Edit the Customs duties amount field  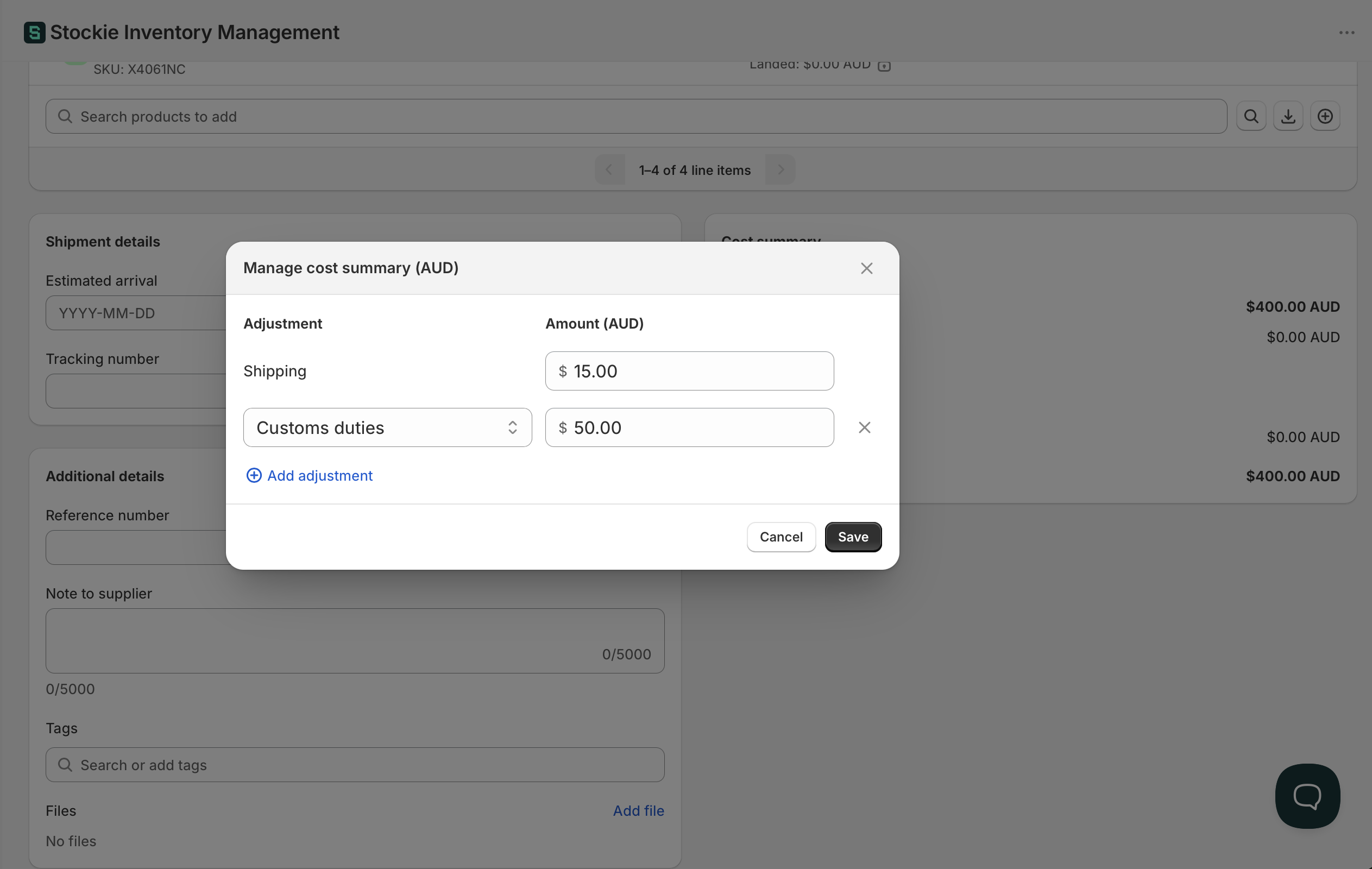pyautogui.click(x=689, y=427)
